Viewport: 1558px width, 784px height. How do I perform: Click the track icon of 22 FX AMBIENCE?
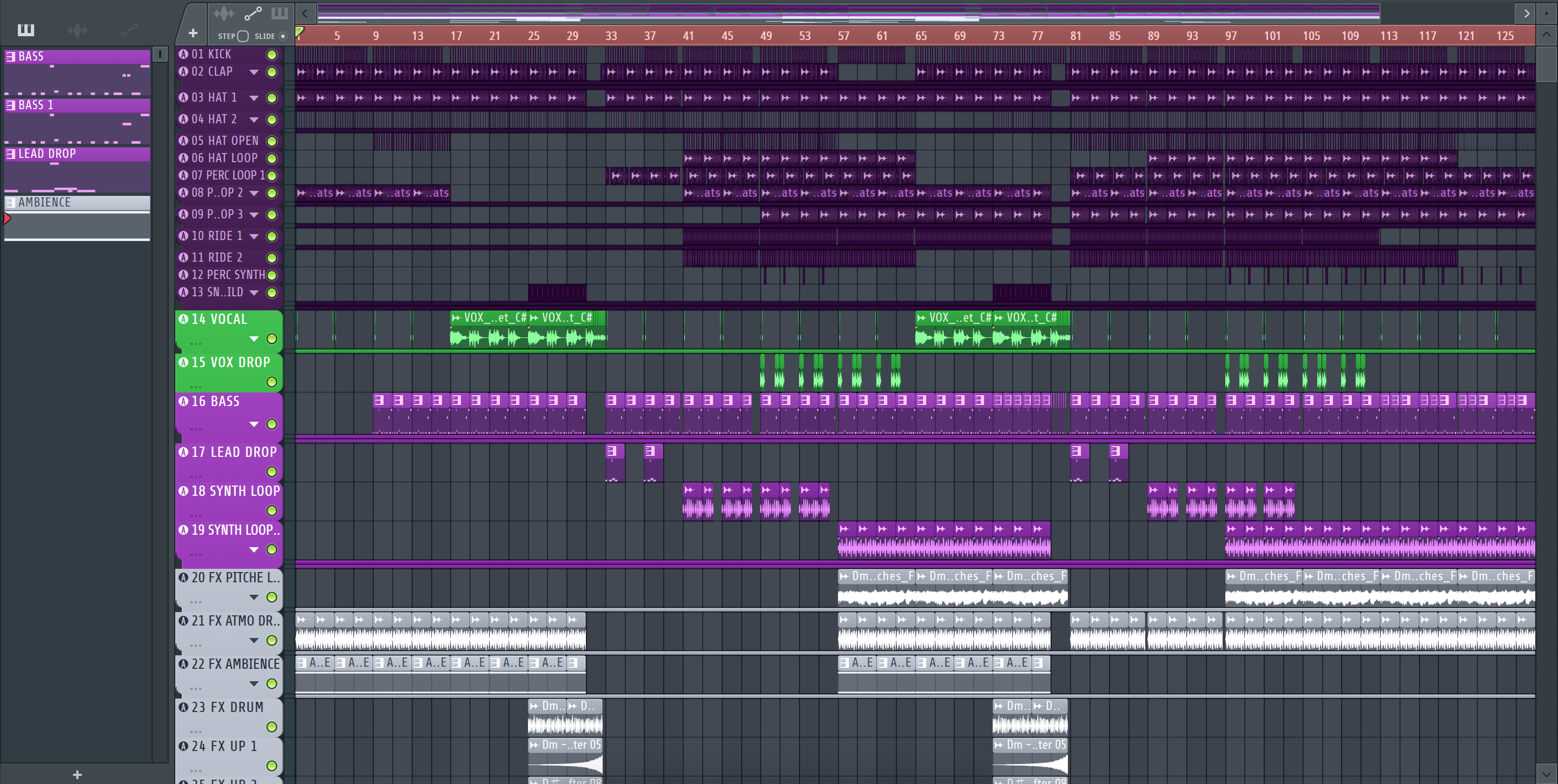[x=184, y=664]
